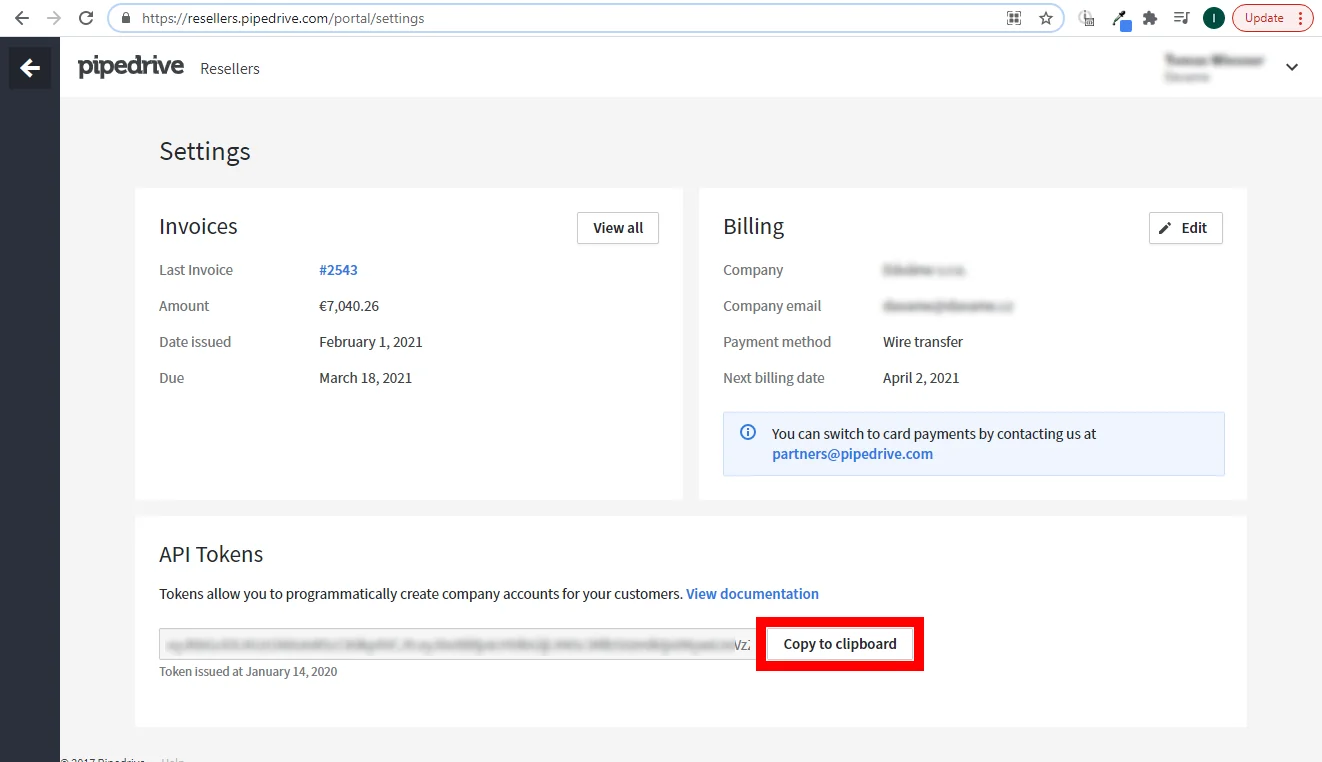
Task: Click the "Invoices" card heading
Action: click(198, 227)
